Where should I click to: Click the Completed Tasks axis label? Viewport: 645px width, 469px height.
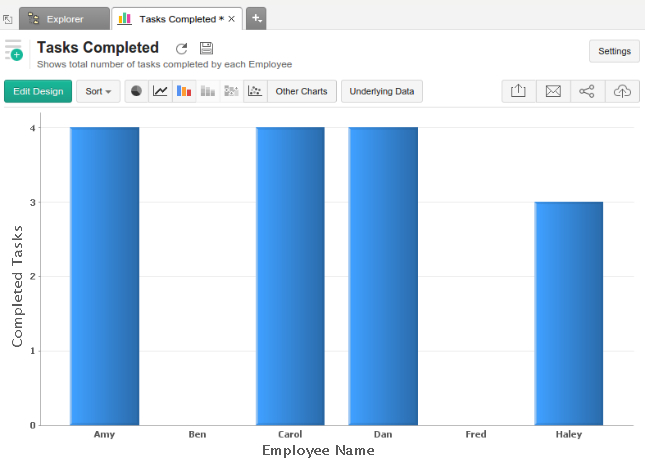click(x=17, y=286)
